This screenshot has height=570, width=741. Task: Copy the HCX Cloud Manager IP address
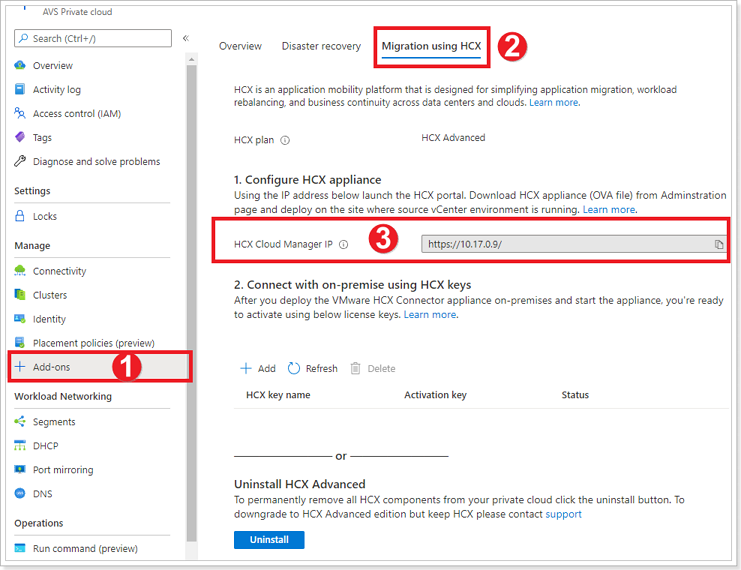pos(719,244)
